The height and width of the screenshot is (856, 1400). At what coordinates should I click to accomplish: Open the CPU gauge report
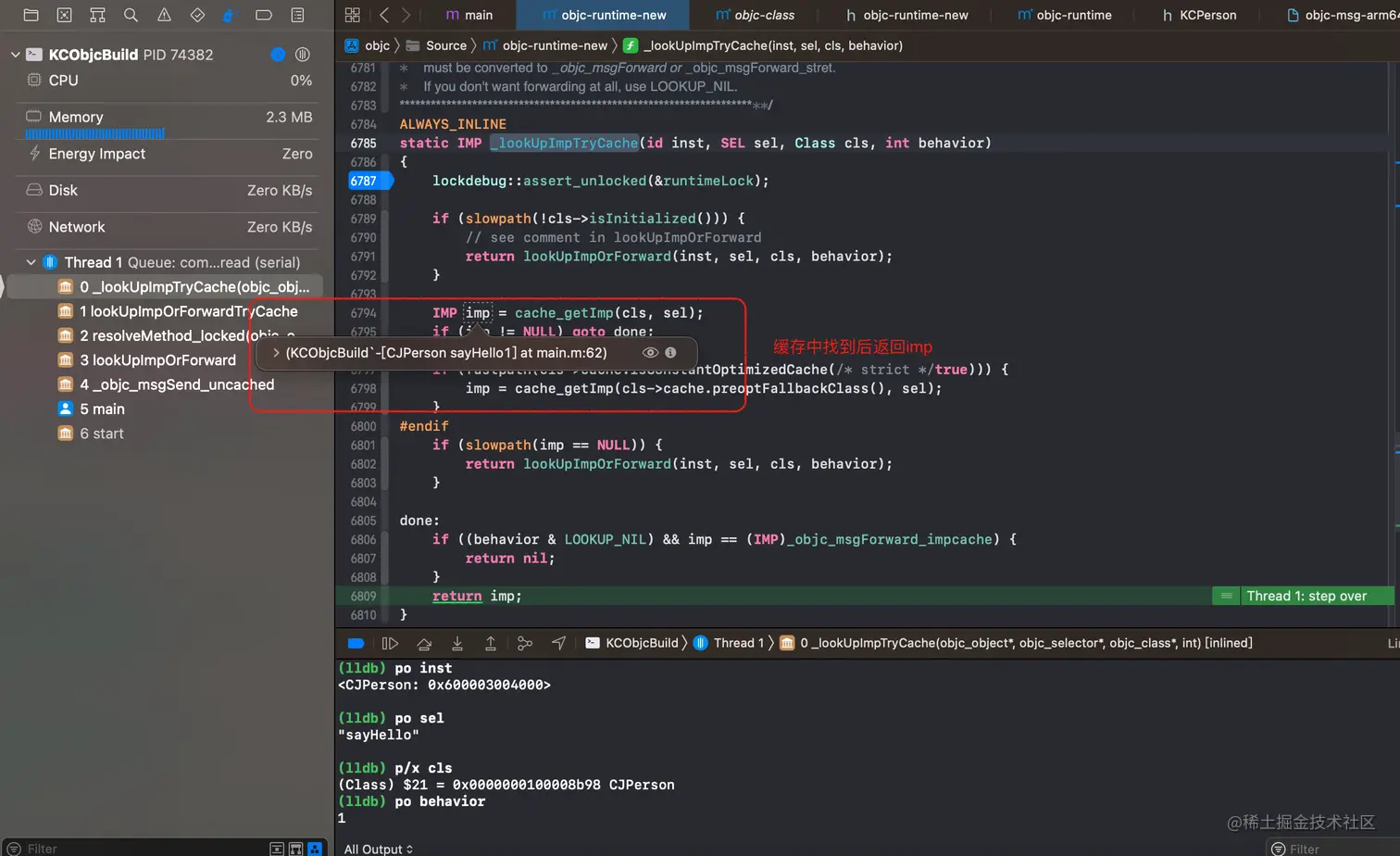pos(168,81)
